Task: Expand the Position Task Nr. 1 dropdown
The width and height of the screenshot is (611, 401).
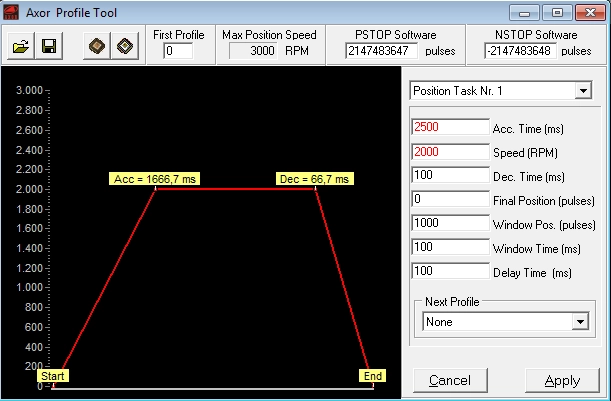Action: click(583, 91)
